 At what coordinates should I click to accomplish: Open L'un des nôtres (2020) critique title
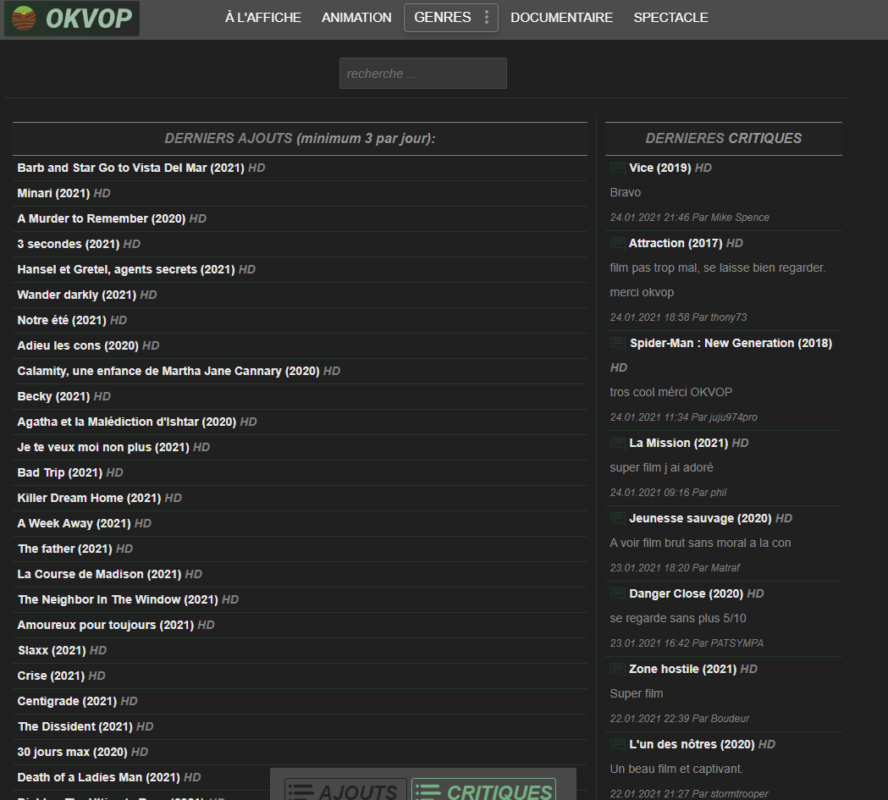(691, 744)
